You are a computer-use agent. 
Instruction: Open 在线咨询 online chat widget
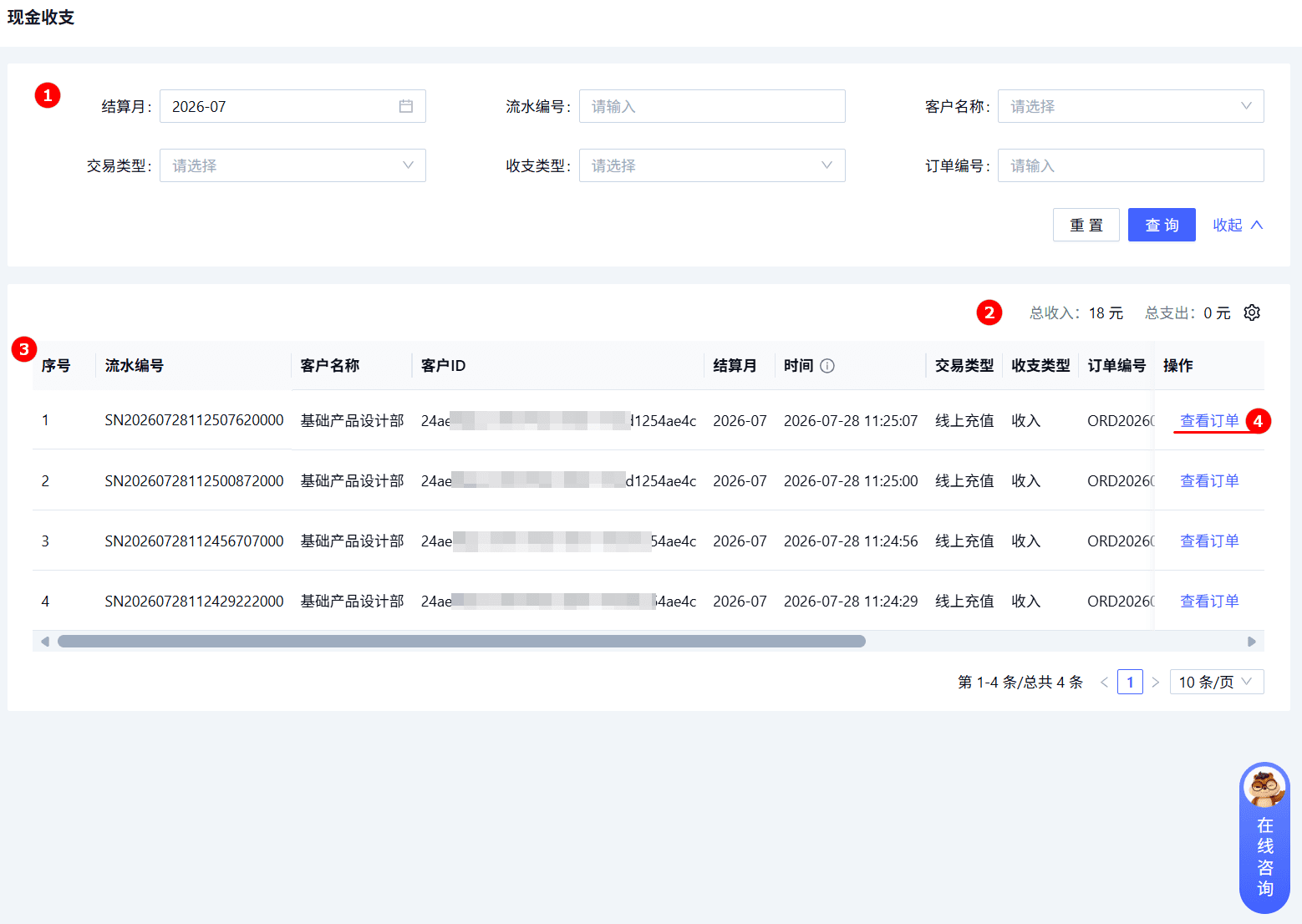click(1264, 838)
